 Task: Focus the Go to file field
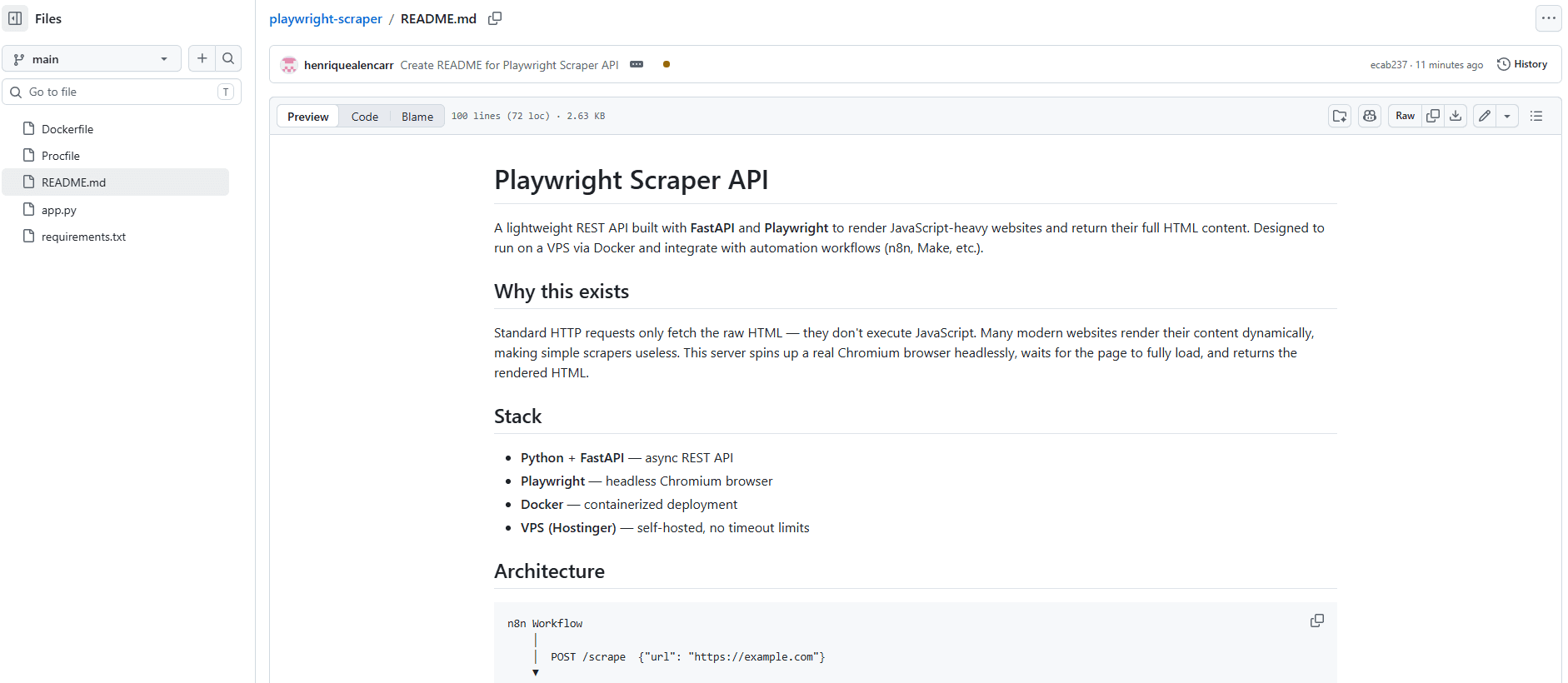point(122,92)
